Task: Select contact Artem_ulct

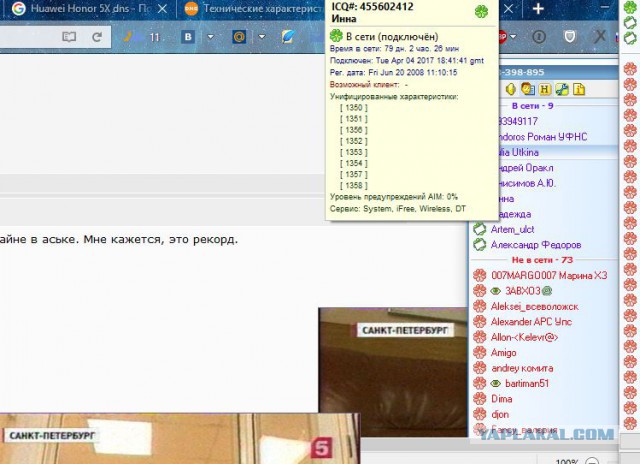Action: pyautogui.click(x=512, y=229)
